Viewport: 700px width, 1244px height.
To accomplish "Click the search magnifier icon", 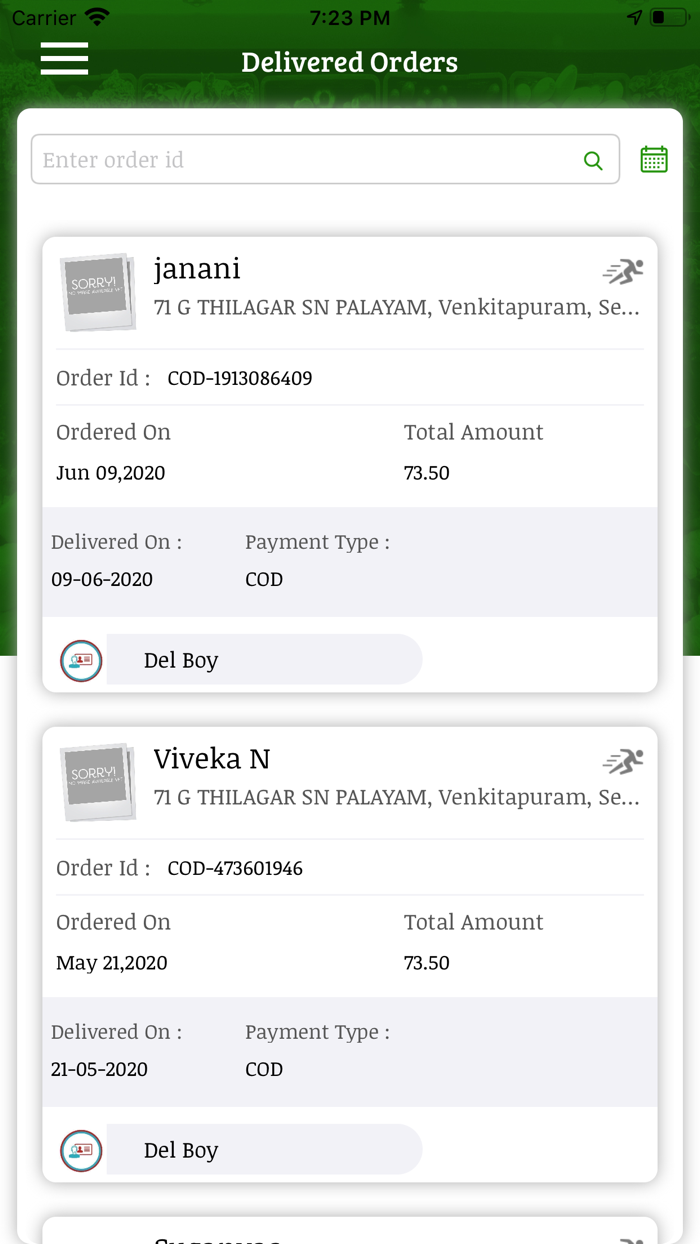I will pos(593,159).
